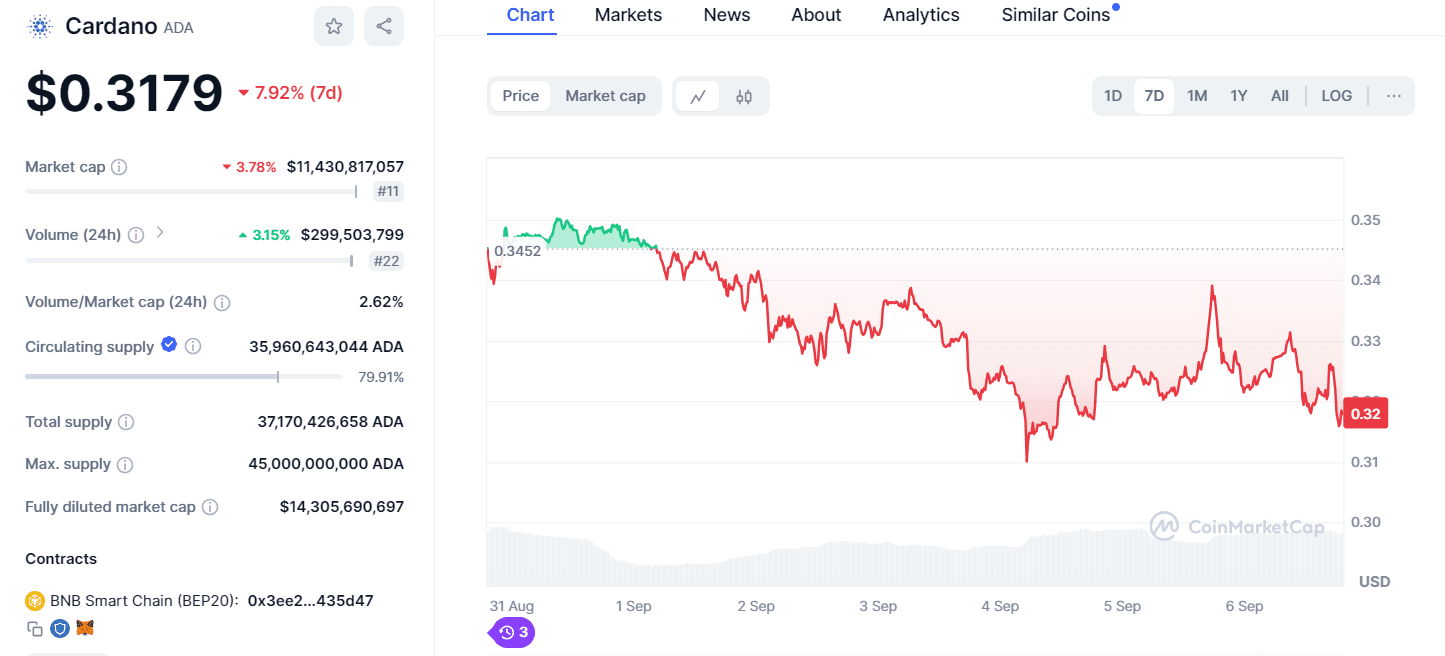Screen dimensions: 1445x656
Task: Click the circulating supply progress bar
Action: 183,377
